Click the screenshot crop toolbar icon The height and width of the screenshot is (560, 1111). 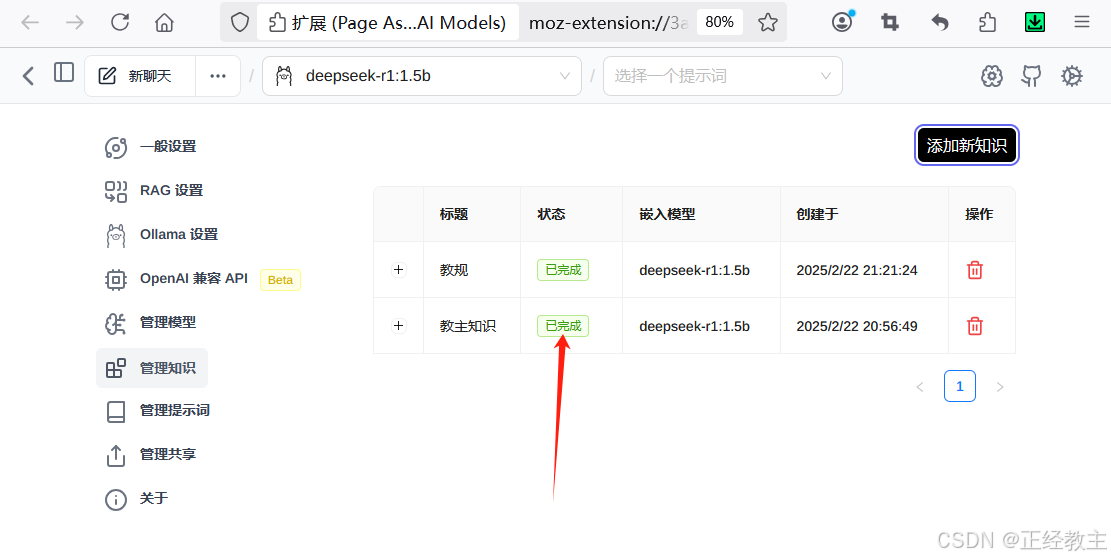[890, 23]
